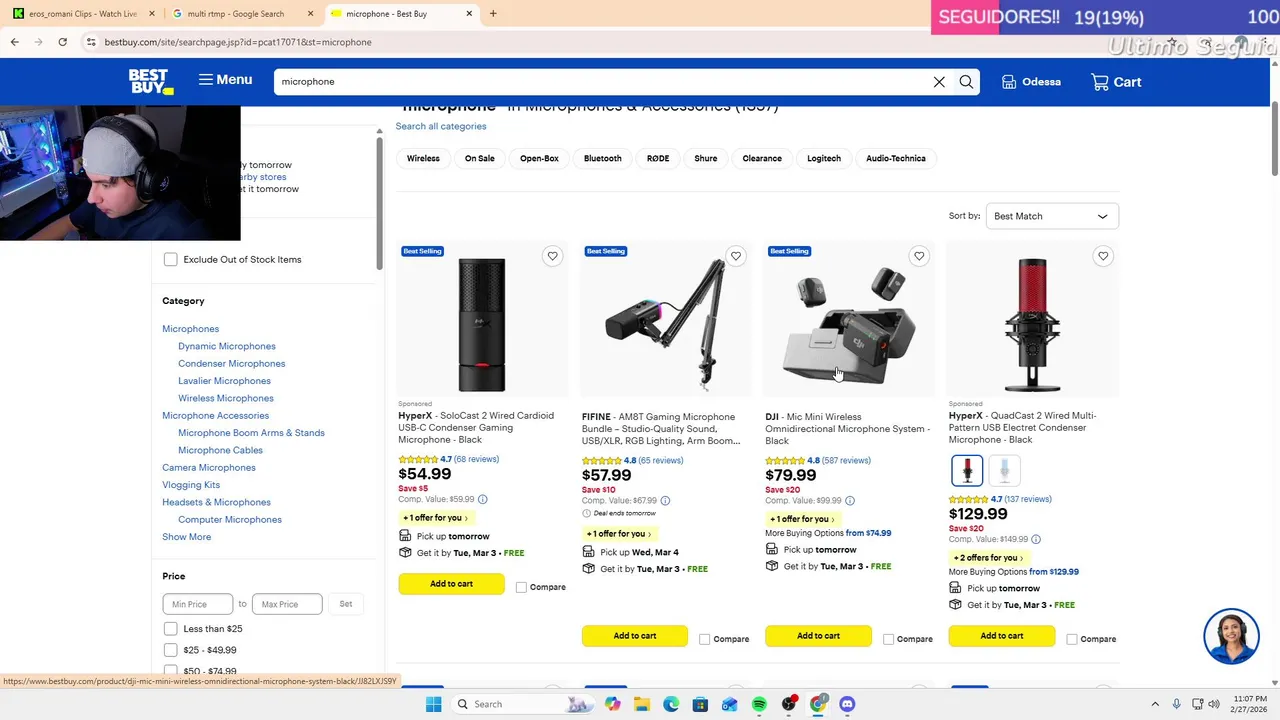Enable Compare for HyperX SoloCast 2
This screenshot has width=1280, height=720.
click(521, 587)
